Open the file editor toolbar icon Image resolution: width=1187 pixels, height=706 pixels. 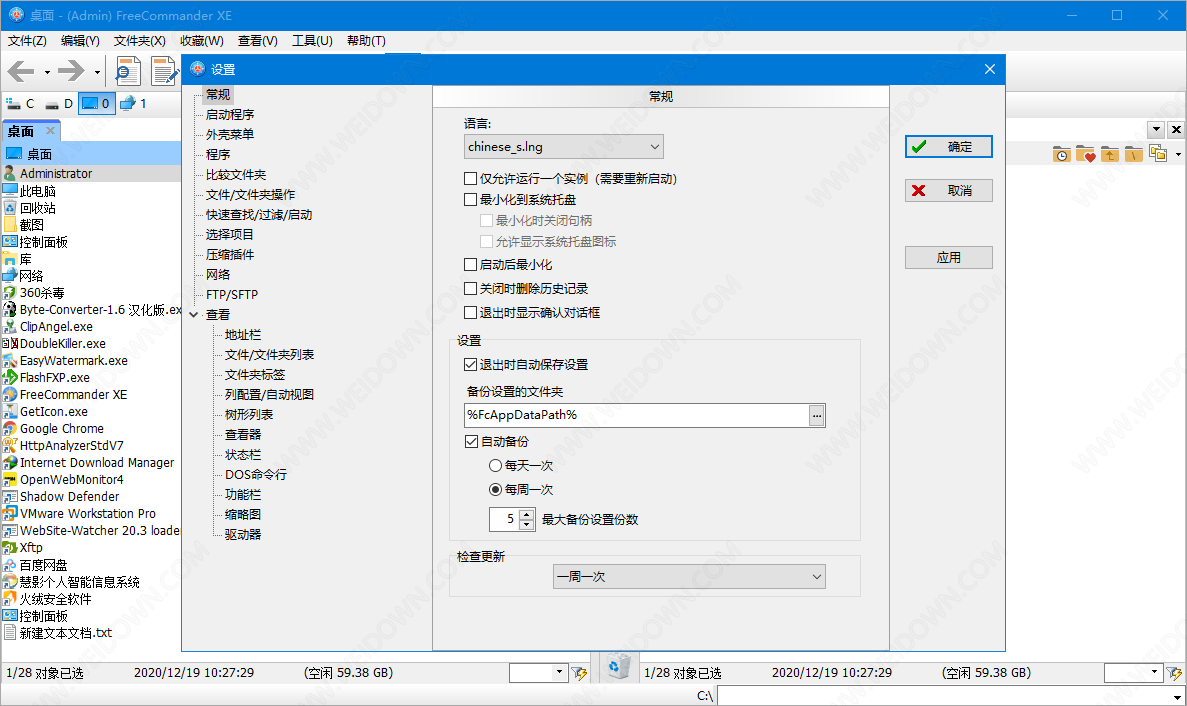[x=164, y=71]
